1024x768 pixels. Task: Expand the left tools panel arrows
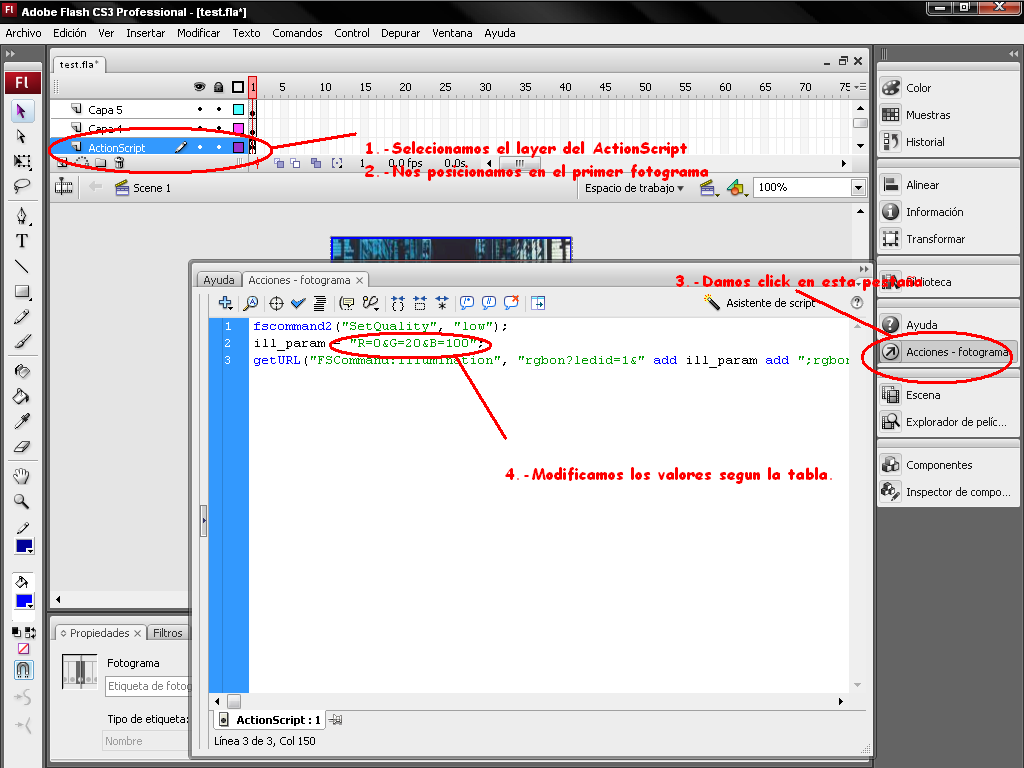pos(10,54)
